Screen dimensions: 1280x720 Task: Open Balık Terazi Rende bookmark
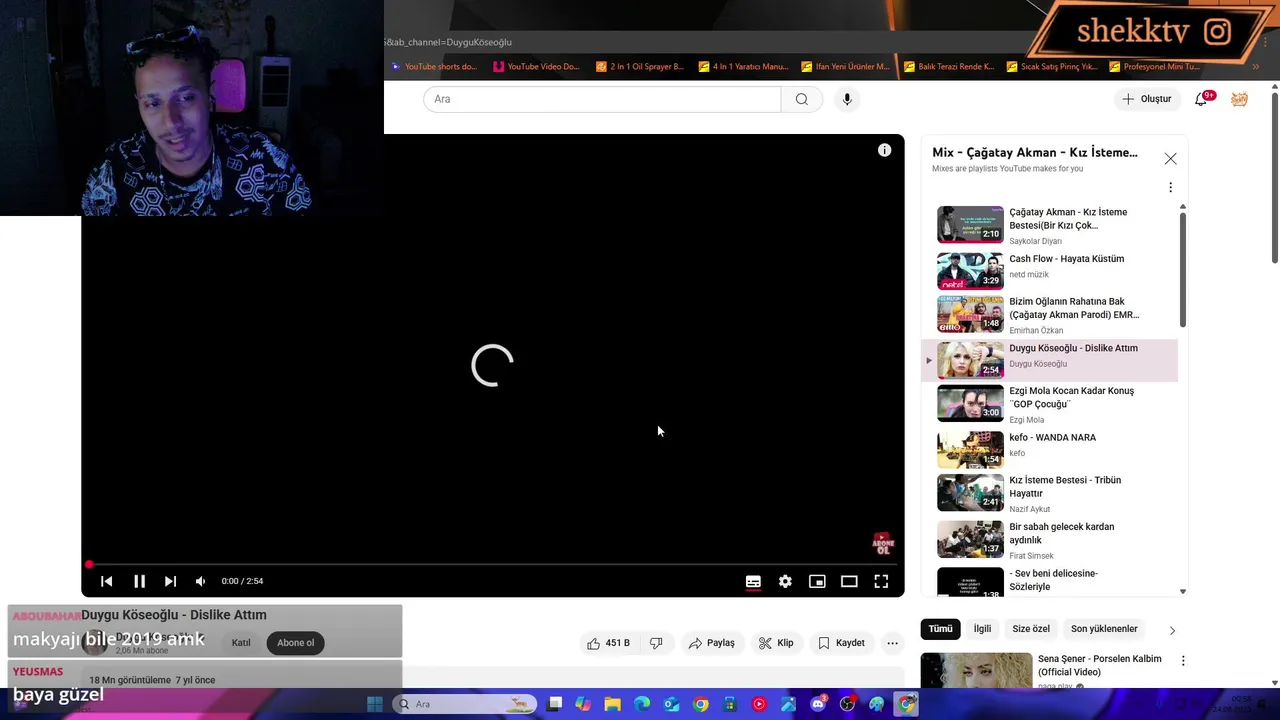click(x=948, y=67)
